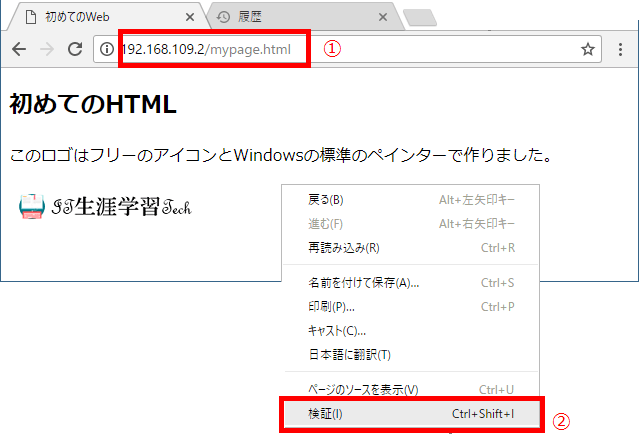
Task: Close the 初めてのWeb tab
Action: click(190, 17)
